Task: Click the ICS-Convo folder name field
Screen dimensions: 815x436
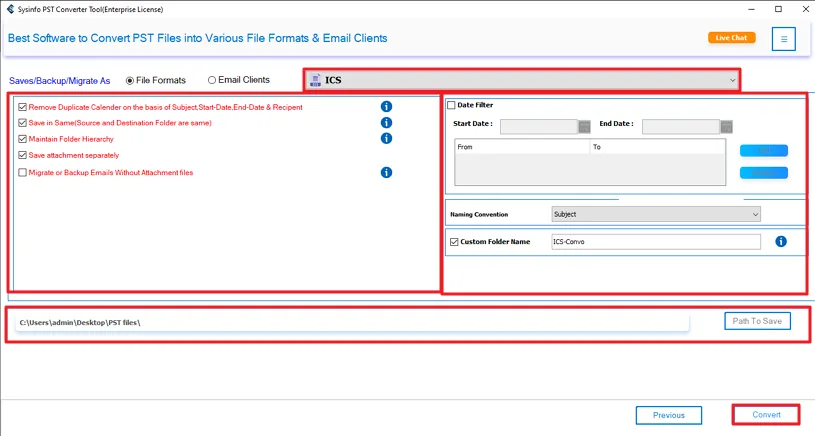Action: click(x=656, y=242)
